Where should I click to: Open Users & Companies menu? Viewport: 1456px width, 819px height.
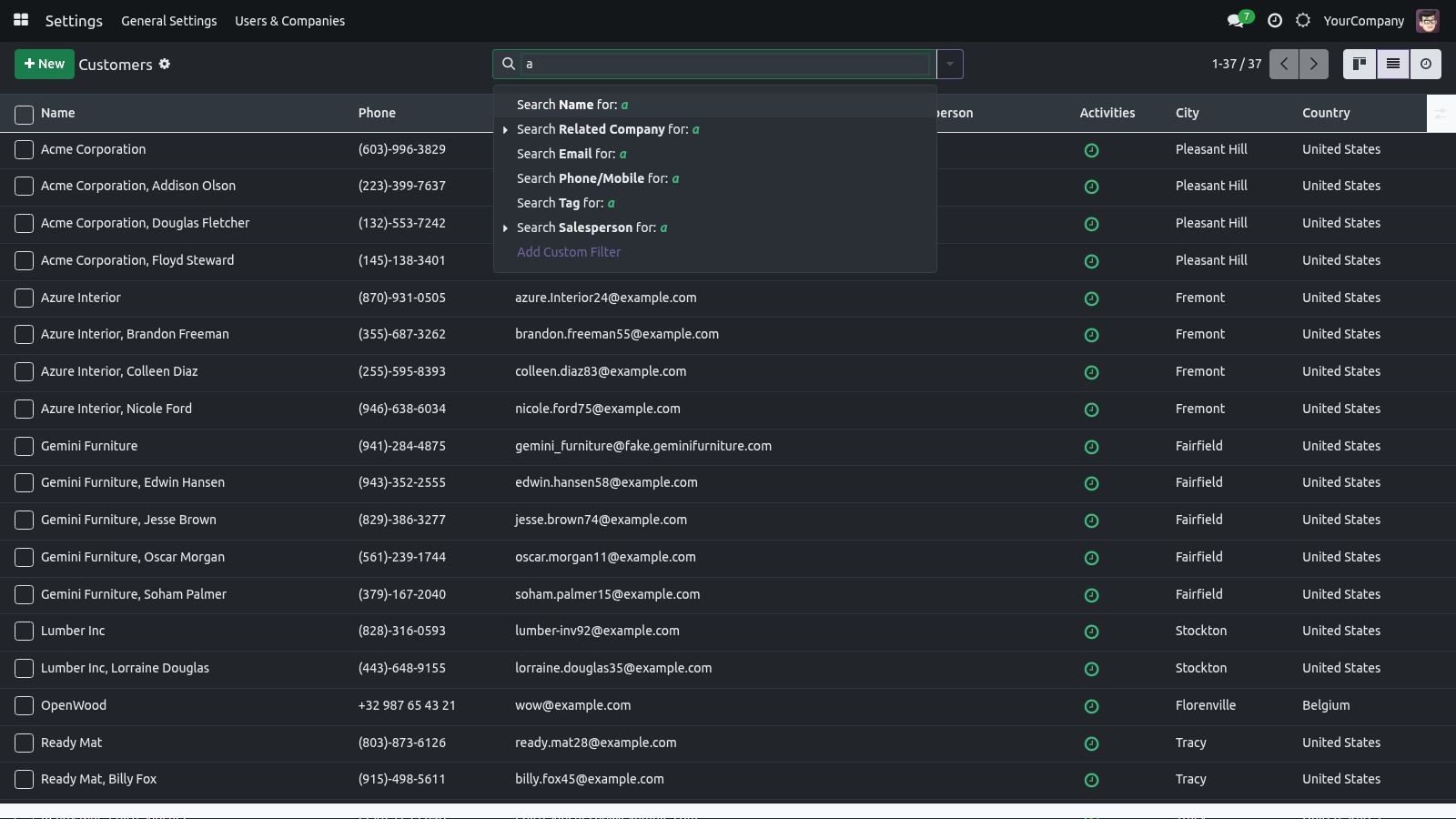(x=289, y=21)
